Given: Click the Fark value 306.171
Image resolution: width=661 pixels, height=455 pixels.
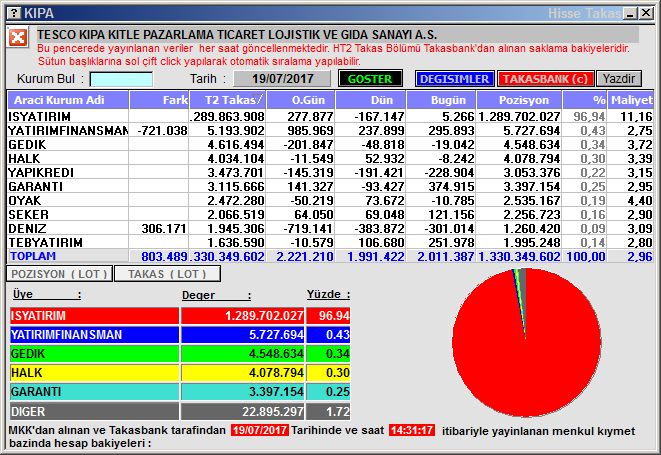Looking at the screenshot, I should [x=164, y=229].
